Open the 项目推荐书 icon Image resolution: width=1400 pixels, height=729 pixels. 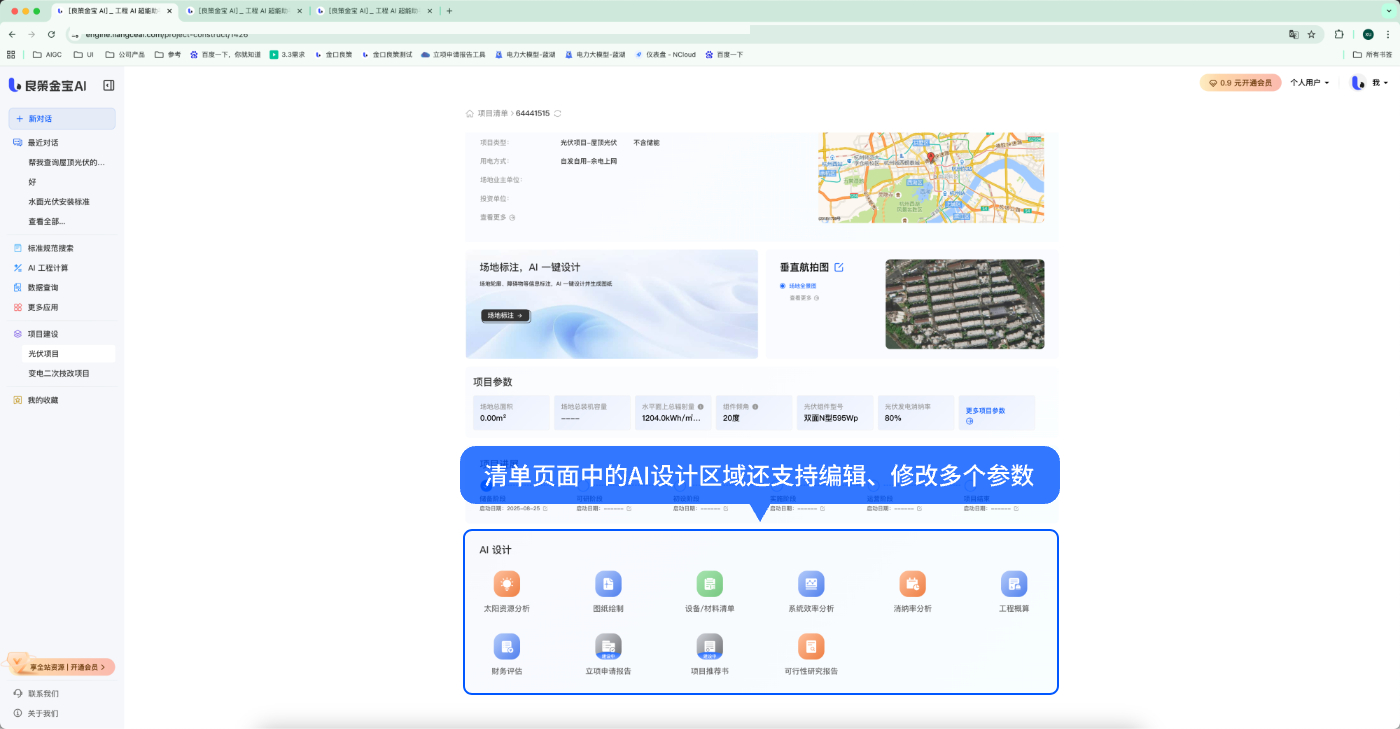(x=710, y=646)
